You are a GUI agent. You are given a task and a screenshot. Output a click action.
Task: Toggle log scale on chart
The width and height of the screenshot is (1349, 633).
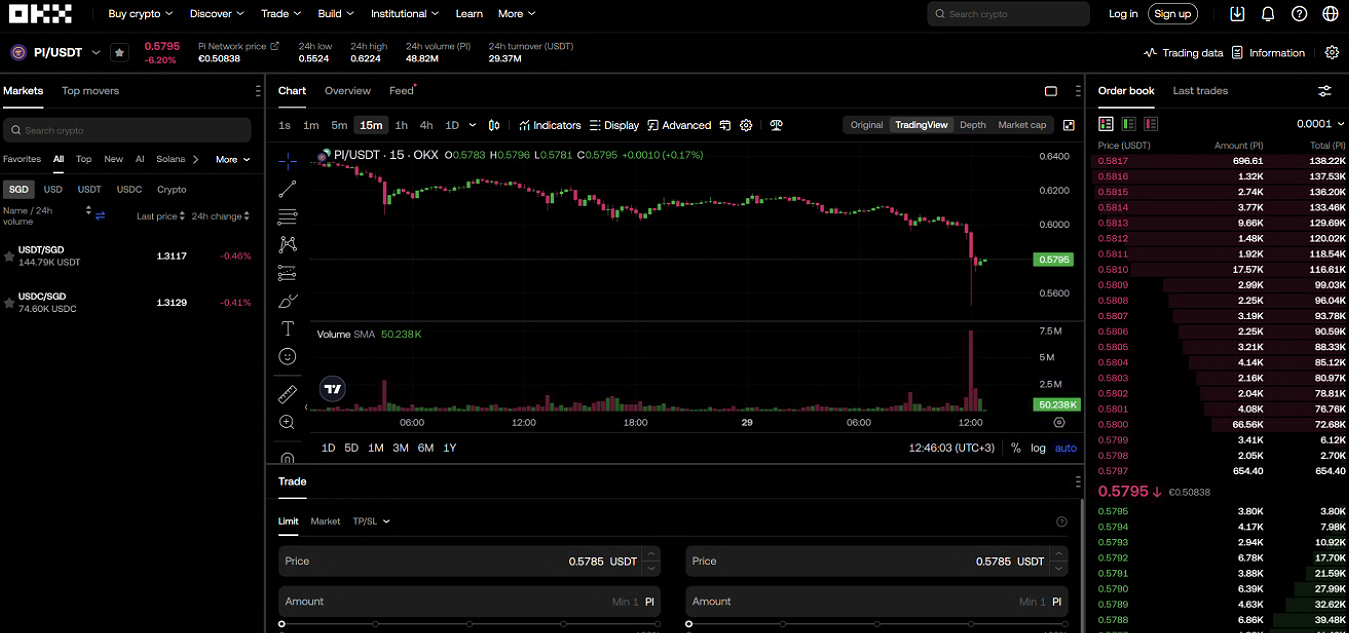(1038, 448)
